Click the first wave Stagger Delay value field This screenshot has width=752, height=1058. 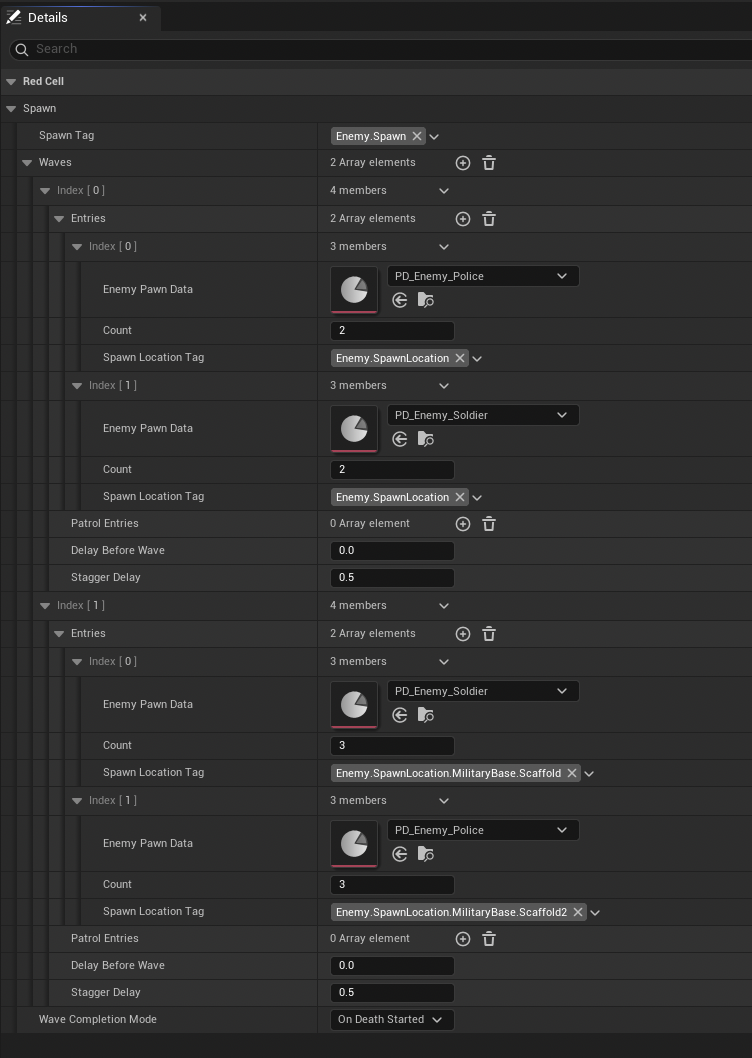pos(392,578)
